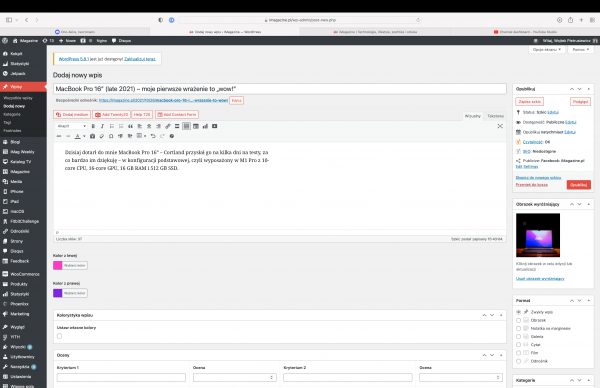Screen dimensions: 600x388
Task: Select the Zwykły wpis format radio
Action: pyautogui.click(x=518, y=312)
